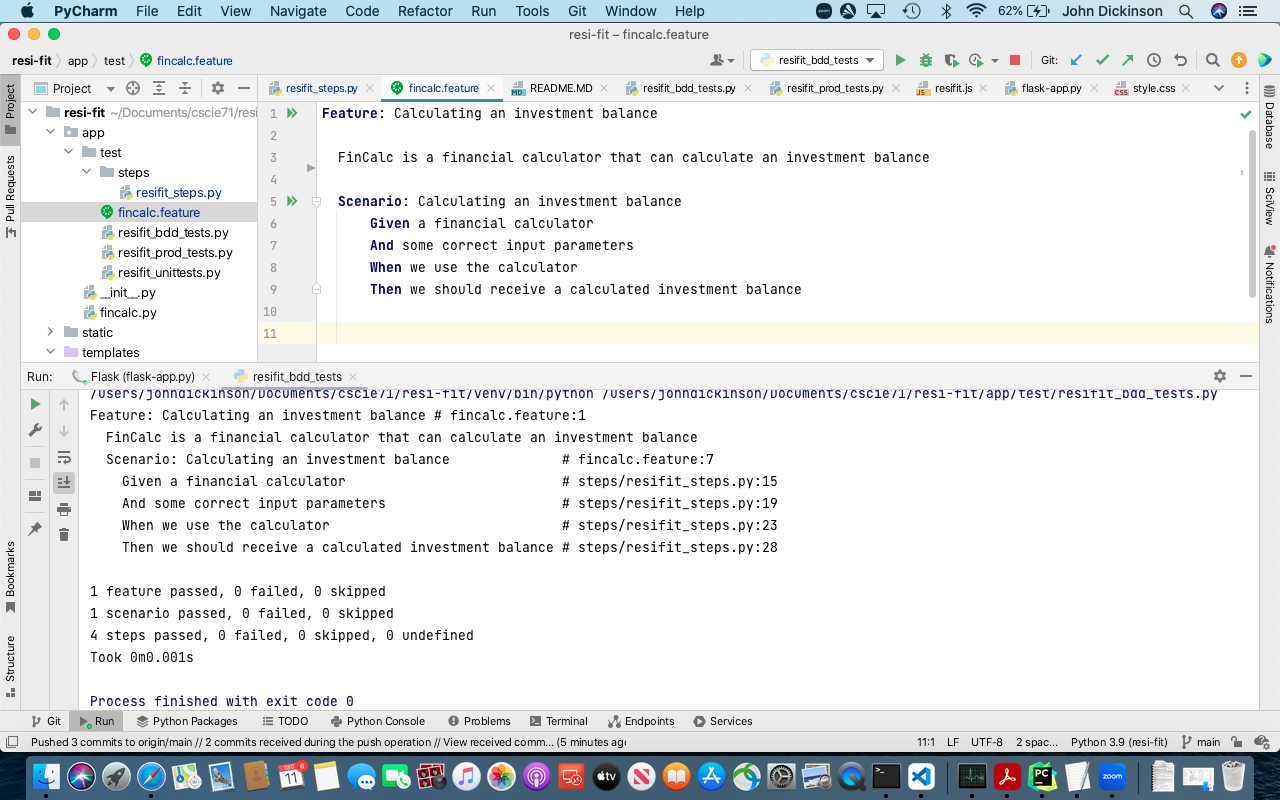Commit changes using the Git checkmark icon
1280x800 pixels.
tap(1101, 59)
